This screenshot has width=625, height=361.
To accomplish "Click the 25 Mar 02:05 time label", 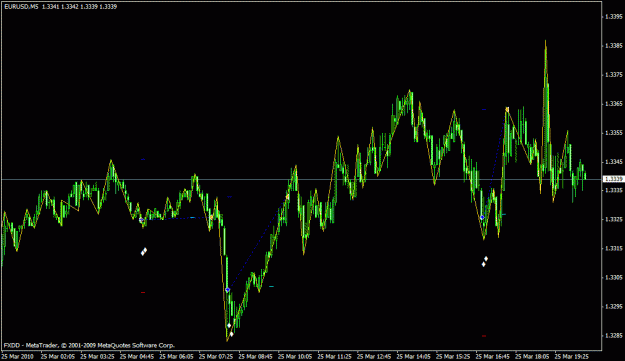I will [x=57, y=357].
